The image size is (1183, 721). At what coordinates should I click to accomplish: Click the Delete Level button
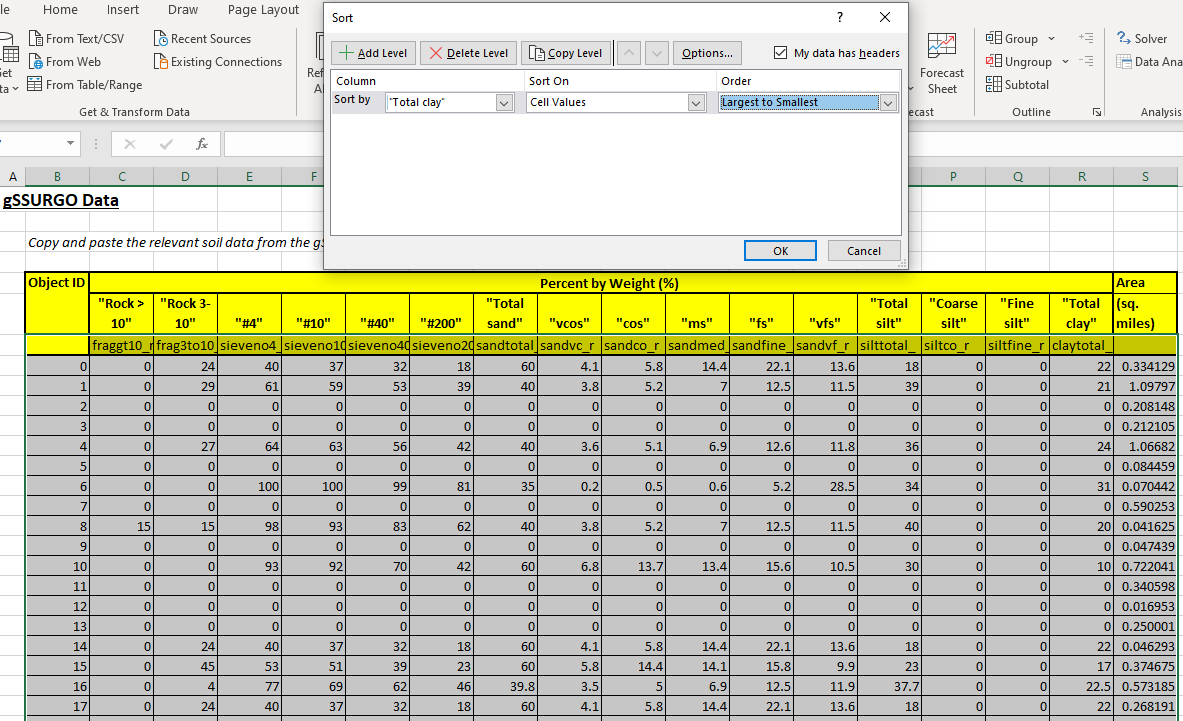pos(467,53)
